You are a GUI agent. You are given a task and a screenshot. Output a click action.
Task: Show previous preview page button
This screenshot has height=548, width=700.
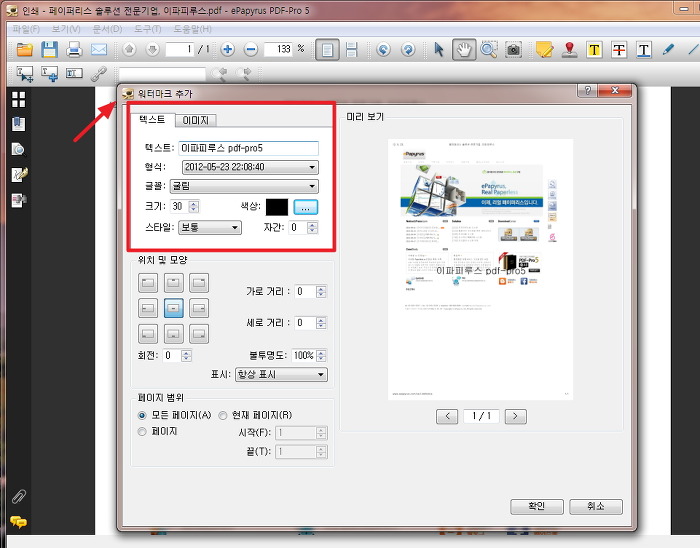point(447,416)
